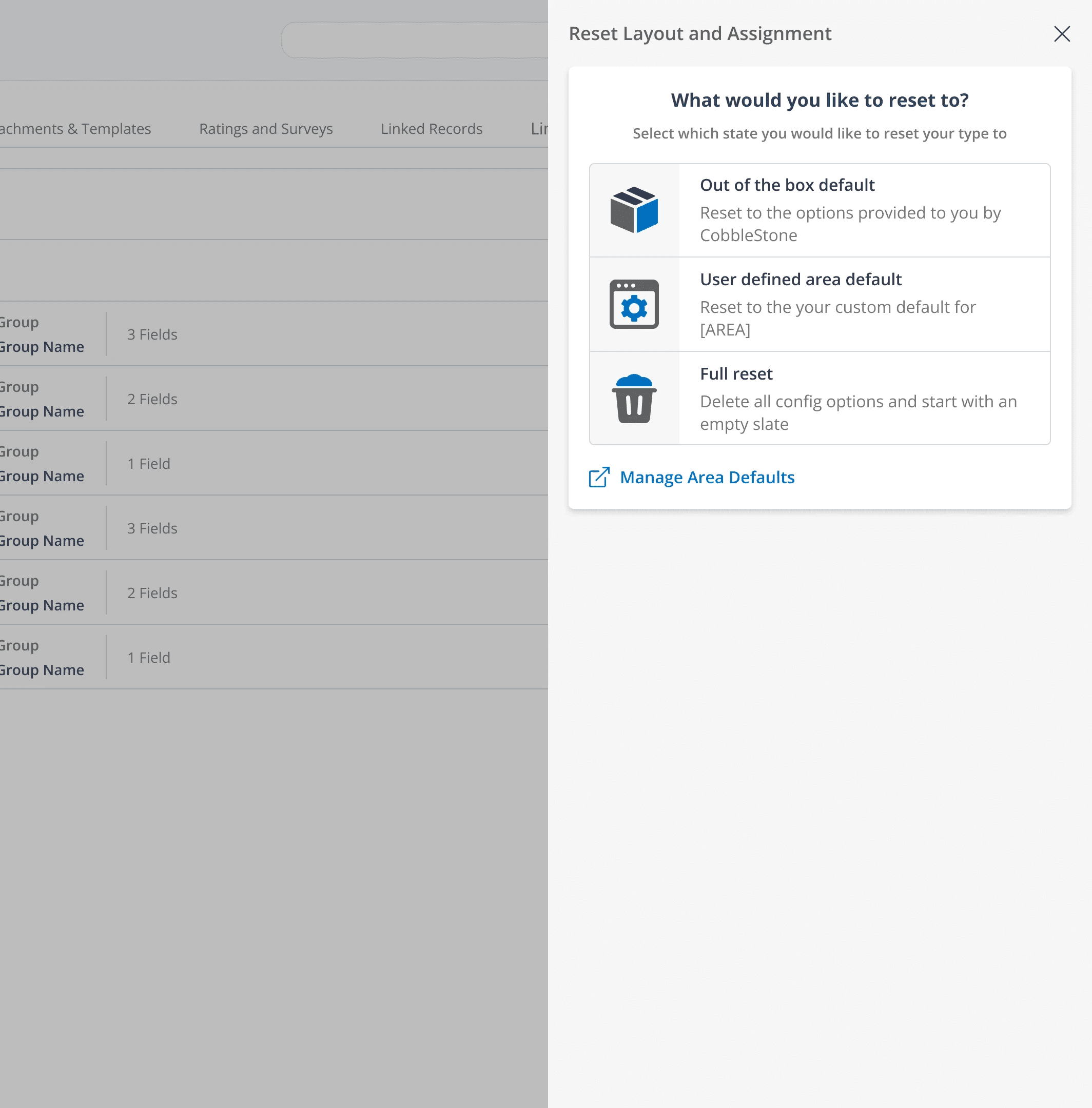This screenshot has width=1092, height=1108.
Task: Click the gear window icon for area default
Action: point(634,304)
